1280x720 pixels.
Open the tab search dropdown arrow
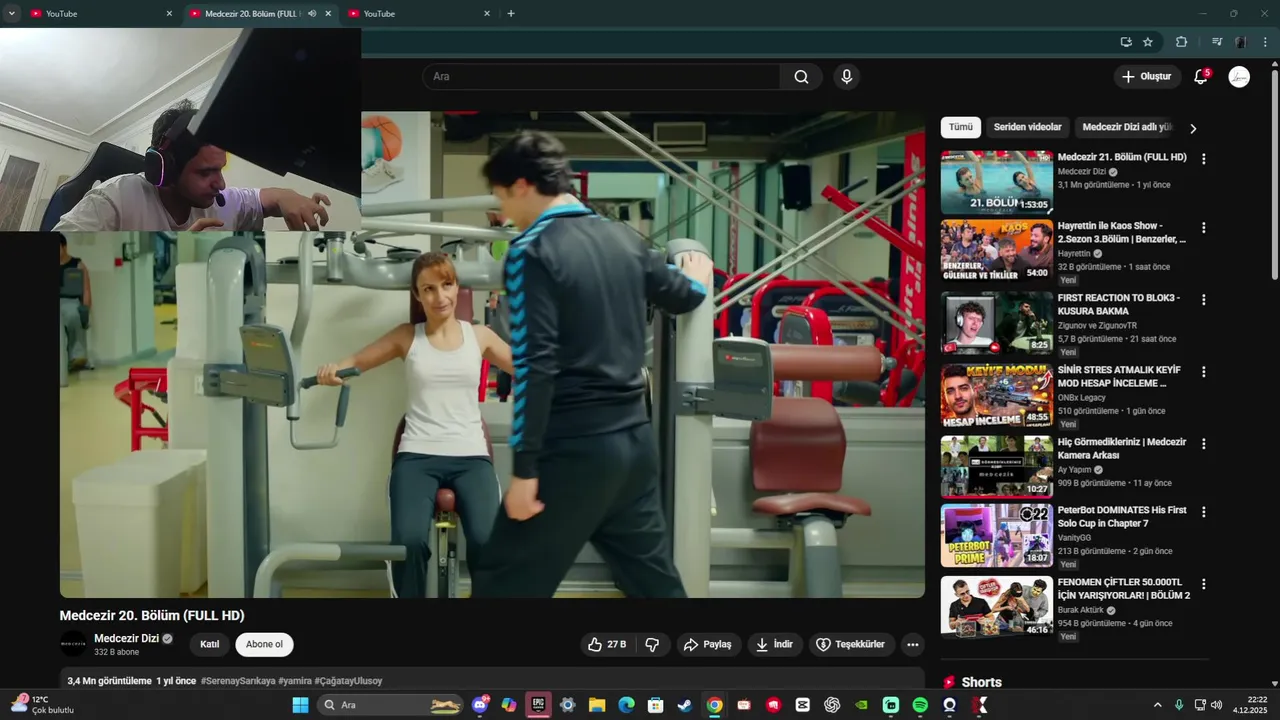12,13
